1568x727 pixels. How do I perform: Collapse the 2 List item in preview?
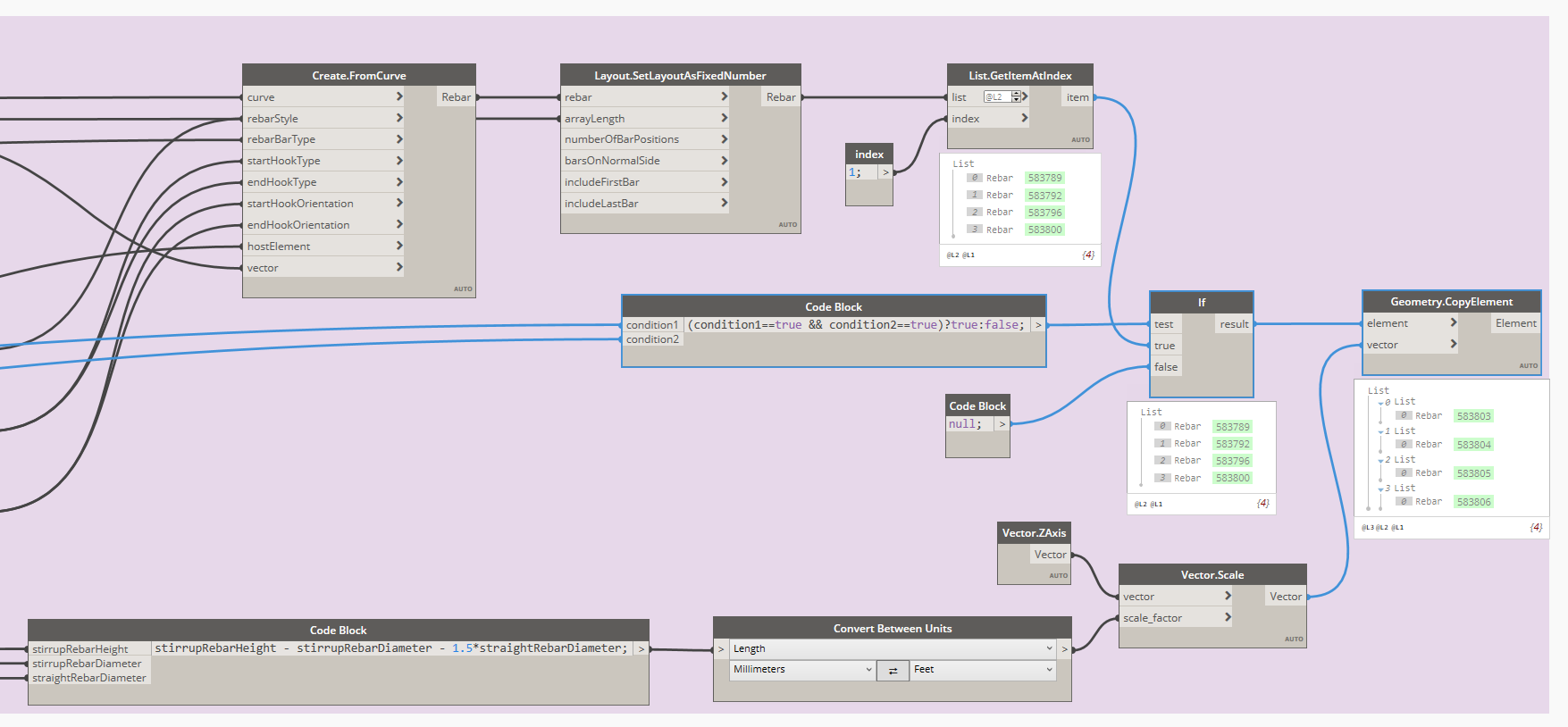[x=1380, y=461]
